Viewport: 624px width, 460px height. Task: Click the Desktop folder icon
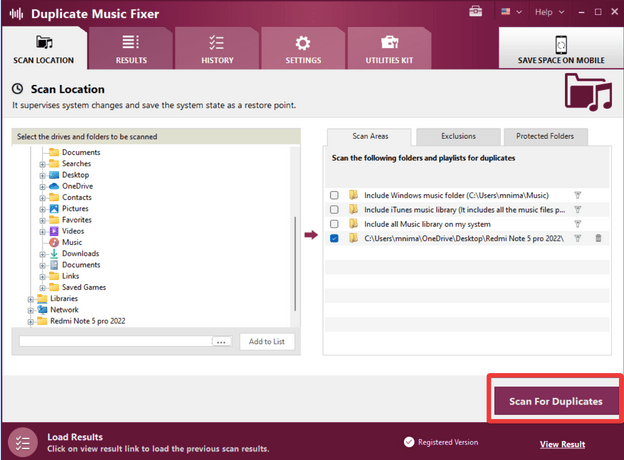(54, 175)
